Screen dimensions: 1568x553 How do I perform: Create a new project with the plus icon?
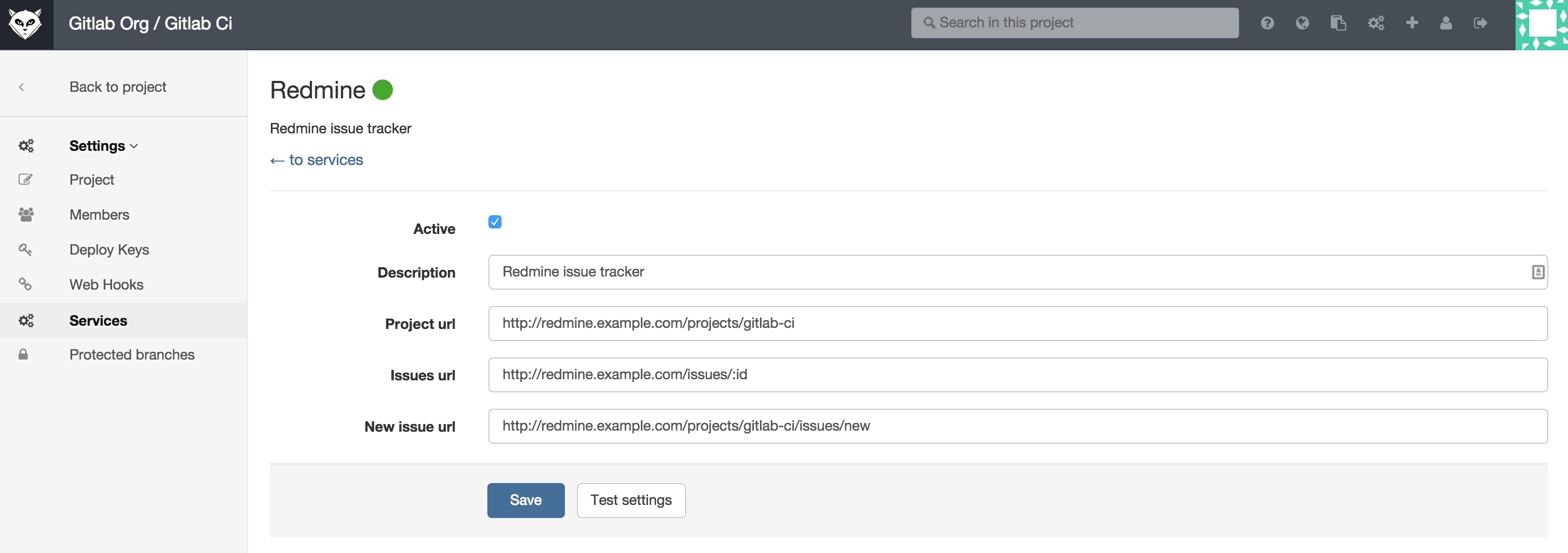(x=1412, y=22)
